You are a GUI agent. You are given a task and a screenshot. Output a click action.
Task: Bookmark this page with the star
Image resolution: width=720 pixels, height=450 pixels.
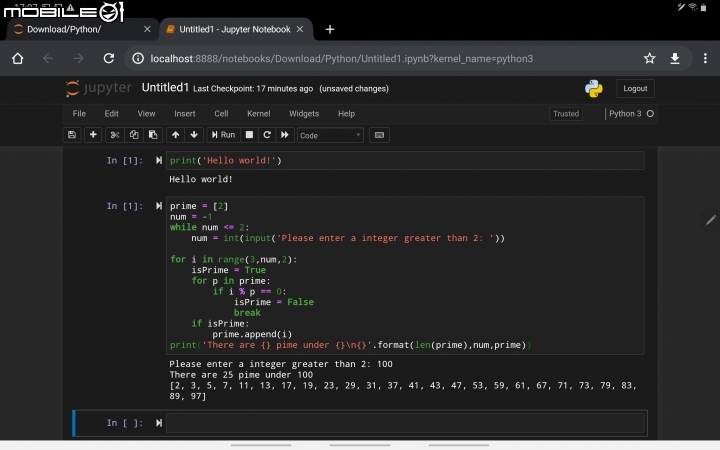pyautogui.click(x=649, y=58)
